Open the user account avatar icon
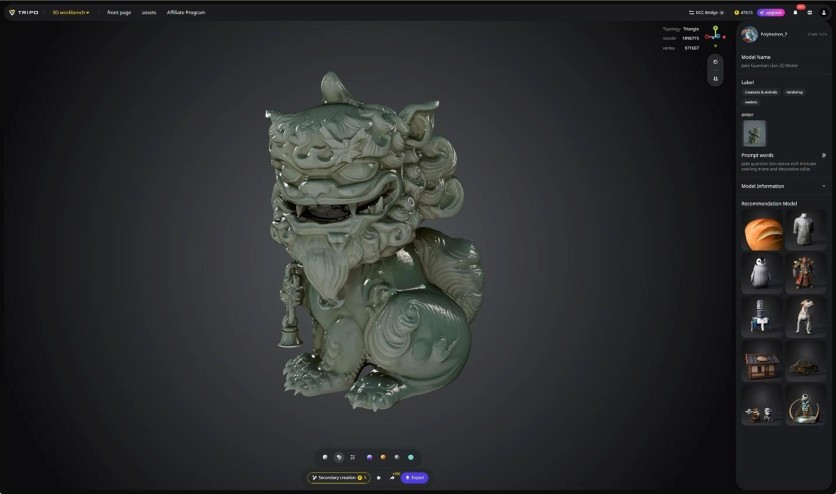The image size is (836, 494). pyautogui.click(x=823, y=12)
